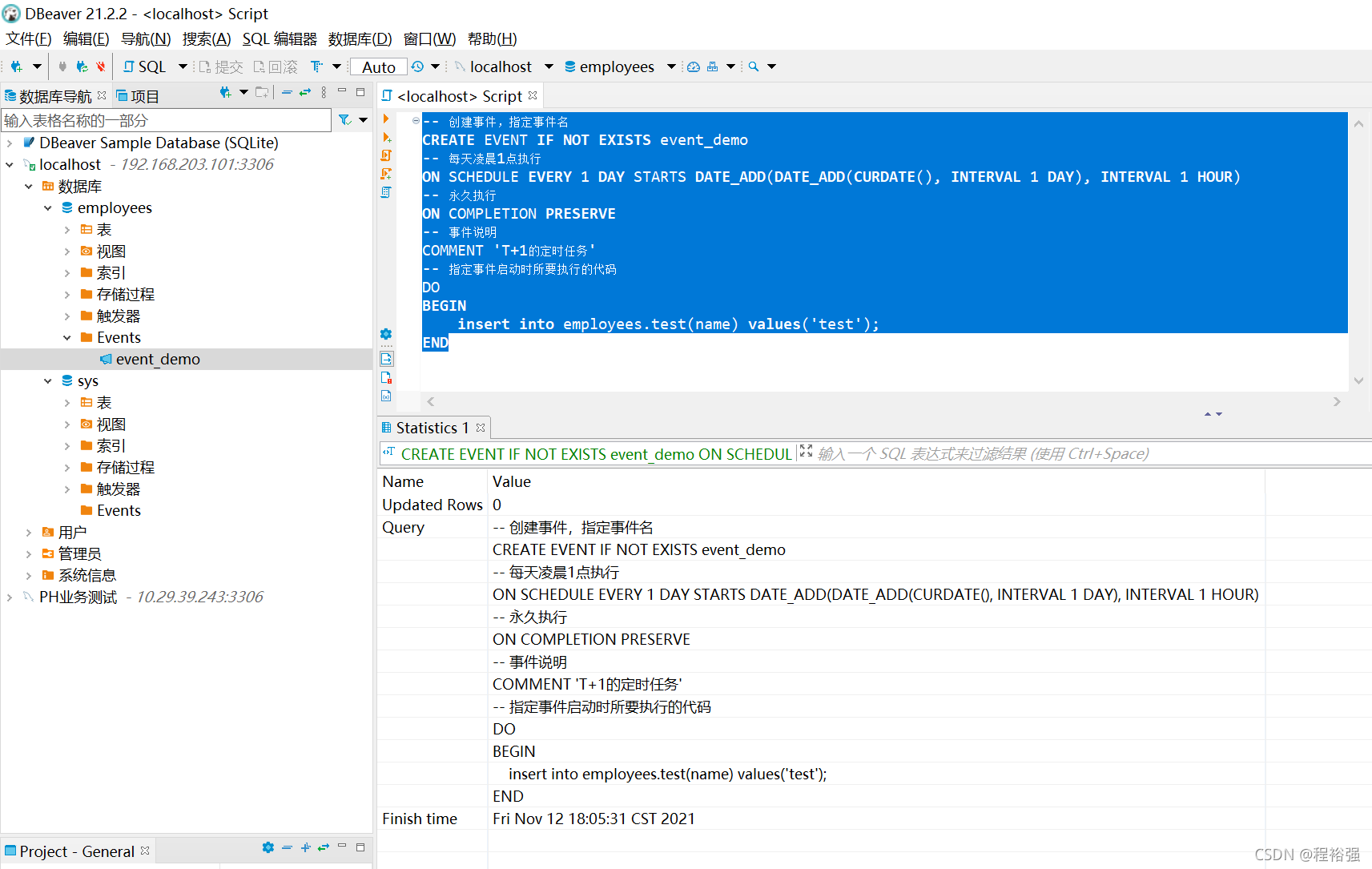Image resolution: width=1372 pixels, height=869 pixels.
Task: Click the collapse all icon in navigator header
Action: (x=287, y=93)
